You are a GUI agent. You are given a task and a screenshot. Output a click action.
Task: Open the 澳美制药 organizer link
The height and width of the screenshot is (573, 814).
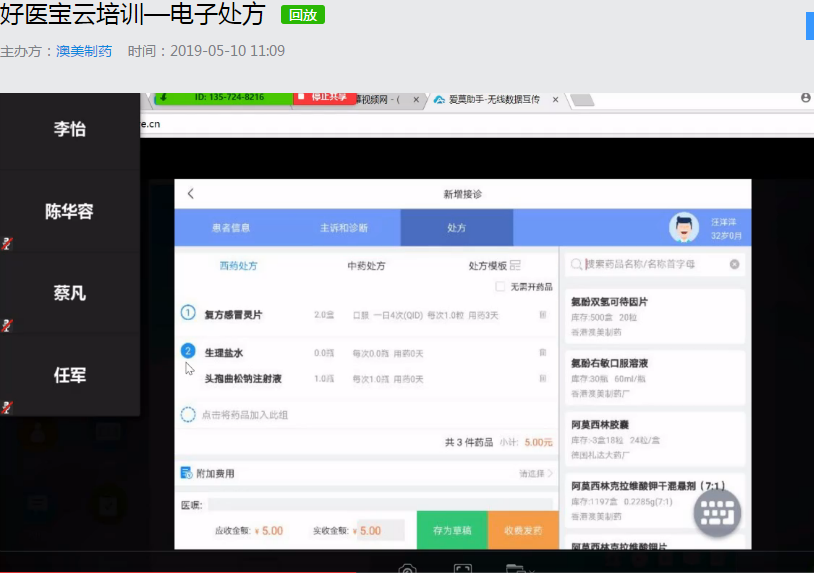pos(84,51)
